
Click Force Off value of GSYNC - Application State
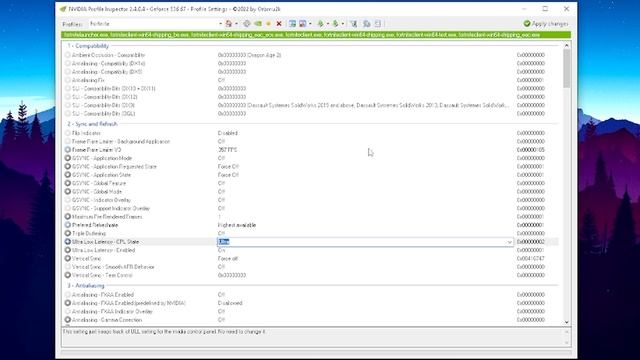coord(228,175)
